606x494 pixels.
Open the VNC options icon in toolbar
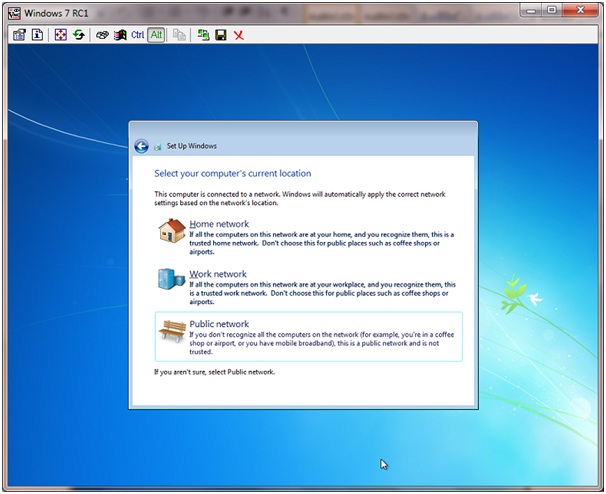pos(19,35)
